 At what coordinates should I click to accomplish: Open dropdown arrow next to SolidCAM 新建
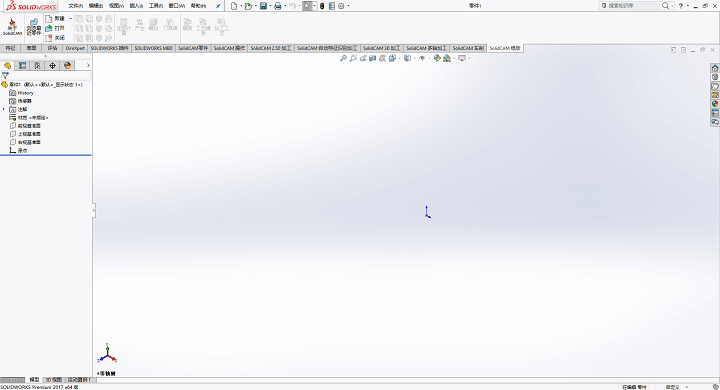click(70, 19)
